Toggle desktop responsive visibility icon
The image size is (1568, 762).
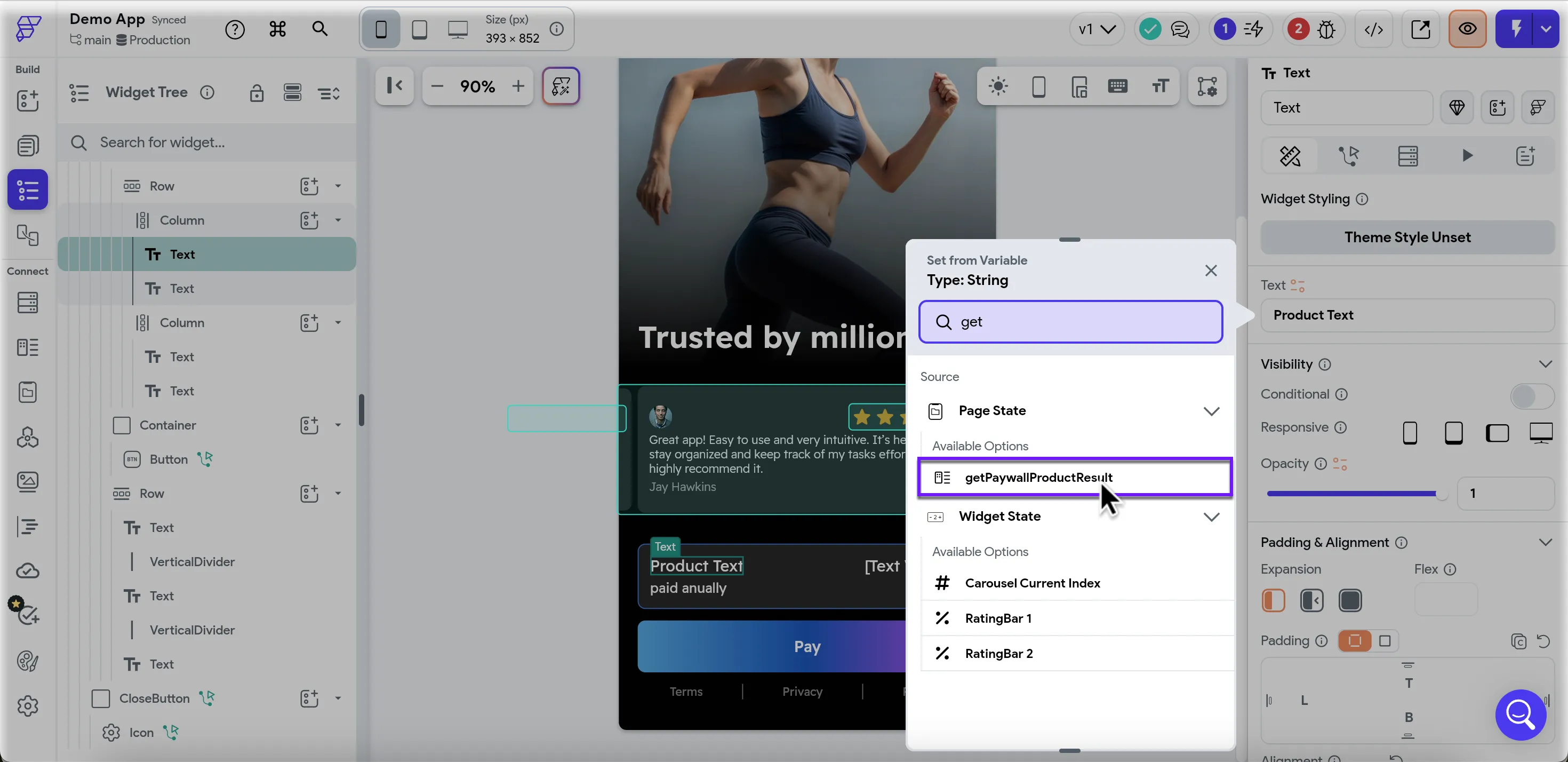[x=1541, y=433]
